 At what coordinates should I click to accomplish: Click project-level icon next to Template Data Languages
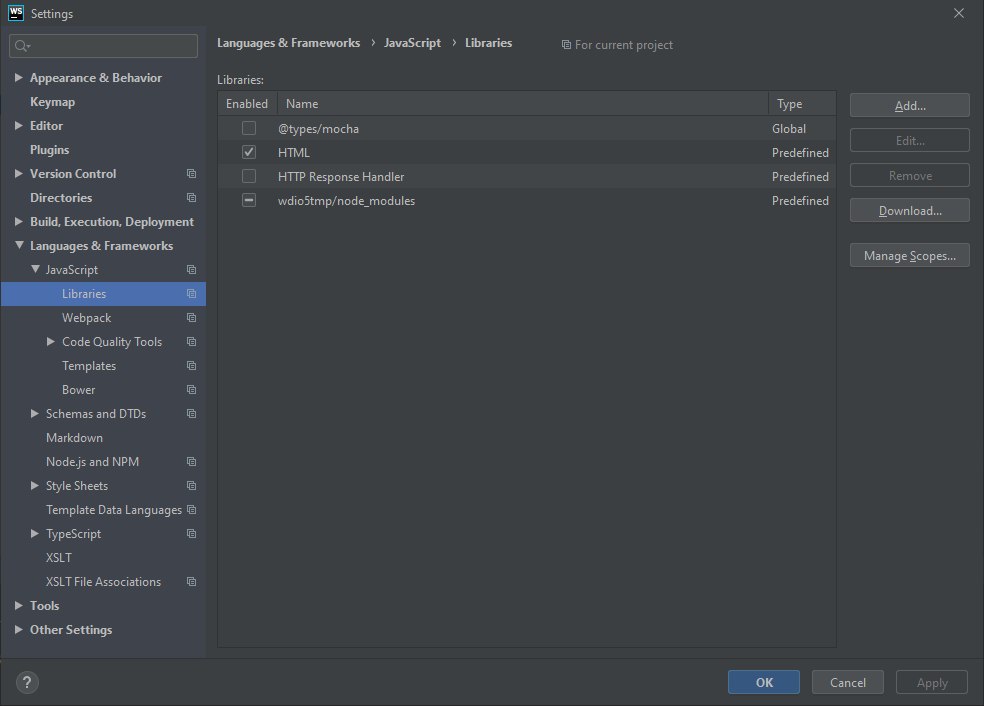coord(191,510)
